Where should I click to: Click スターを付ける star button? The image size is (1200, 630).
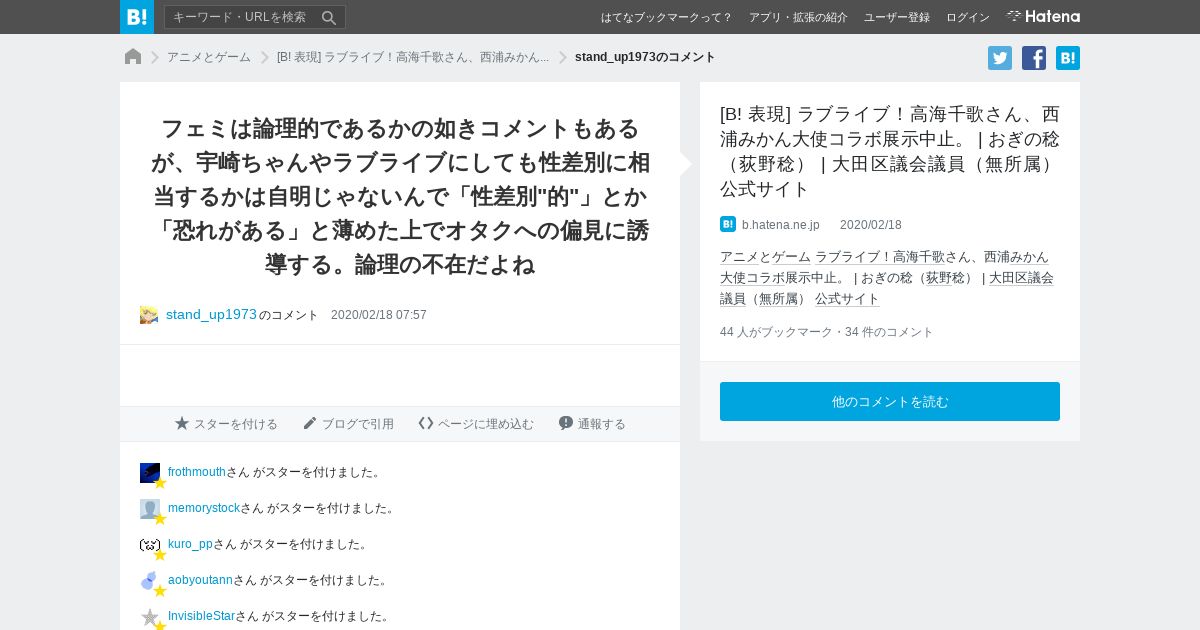coord(226,424)
